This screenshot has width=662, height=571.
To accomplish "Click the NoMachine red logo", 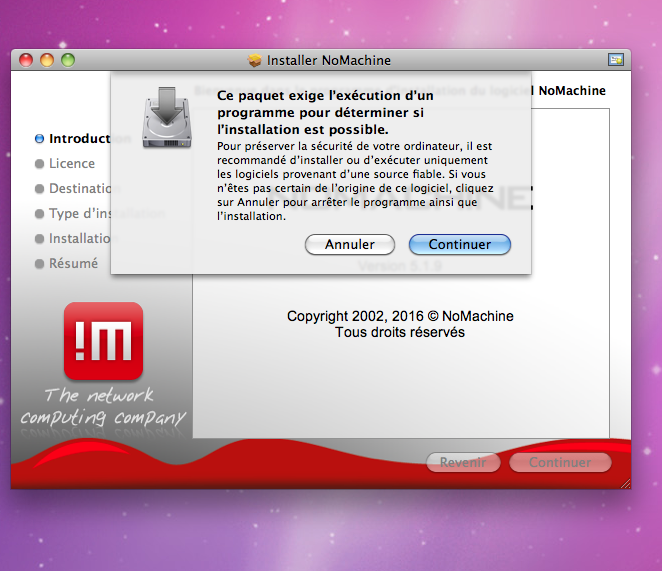I will coord(103,341).
